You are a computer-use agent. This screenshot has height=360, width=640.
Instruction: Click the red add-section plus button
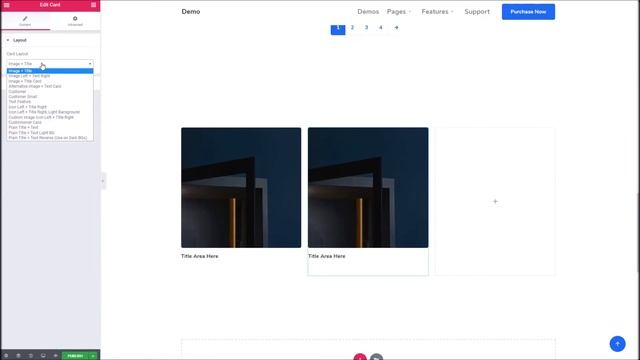[360, 357]
